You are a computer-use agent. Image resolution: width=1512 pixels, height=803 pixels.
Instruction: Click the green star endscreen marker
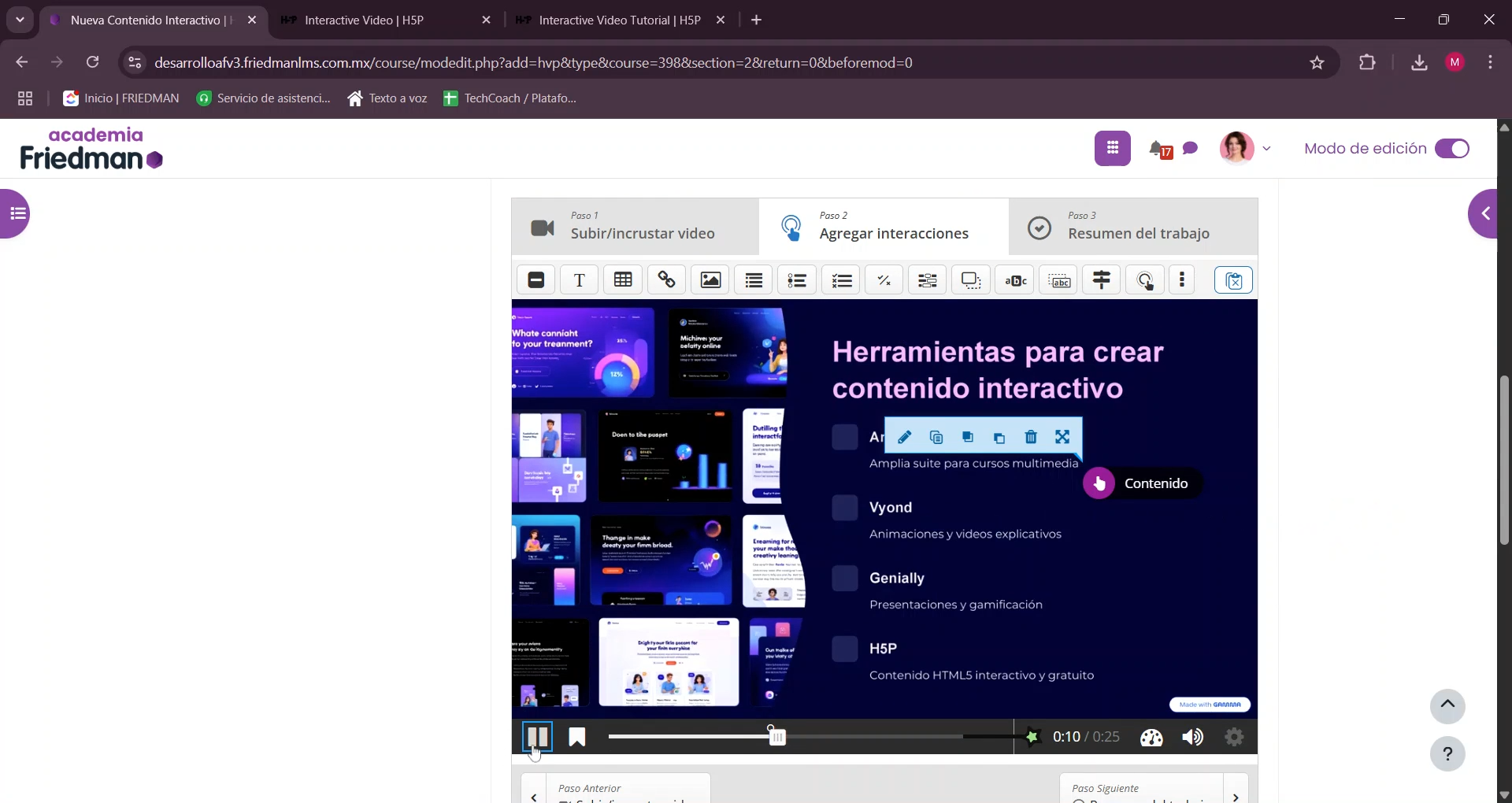pyautogui.click(x=1032, y=737)
